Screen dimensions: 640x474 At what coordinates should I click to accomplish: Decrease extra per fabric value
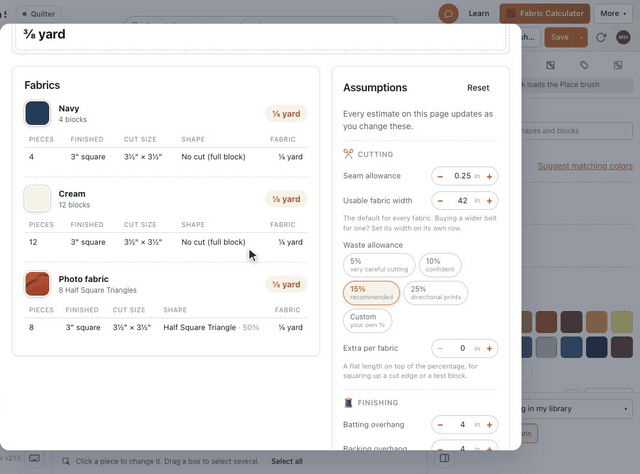pyautogui.click(x=440, y=349)
